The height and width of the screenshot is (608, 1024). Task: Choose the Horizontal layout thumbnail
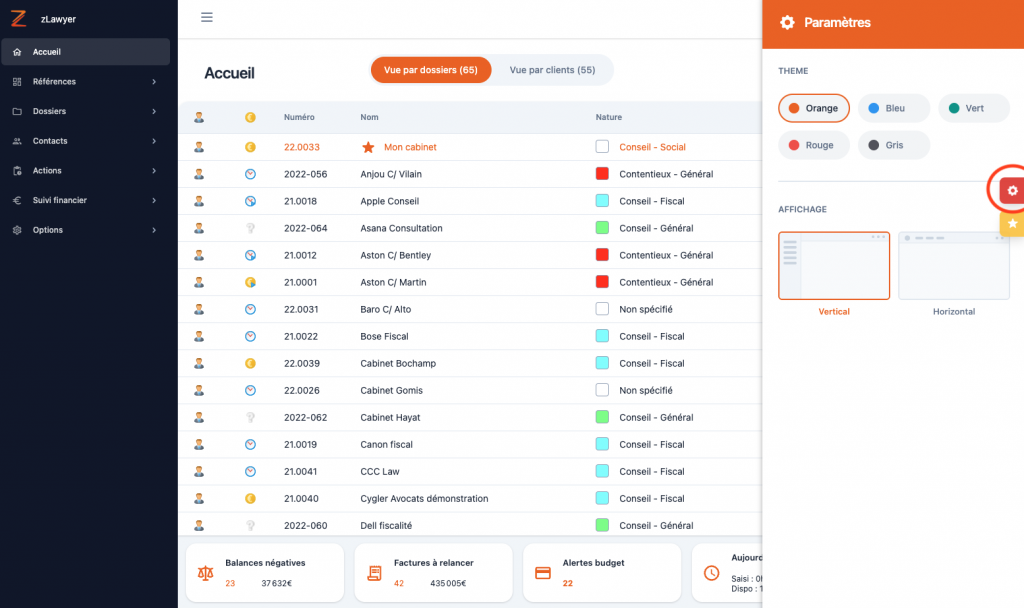tap(953, 266)
